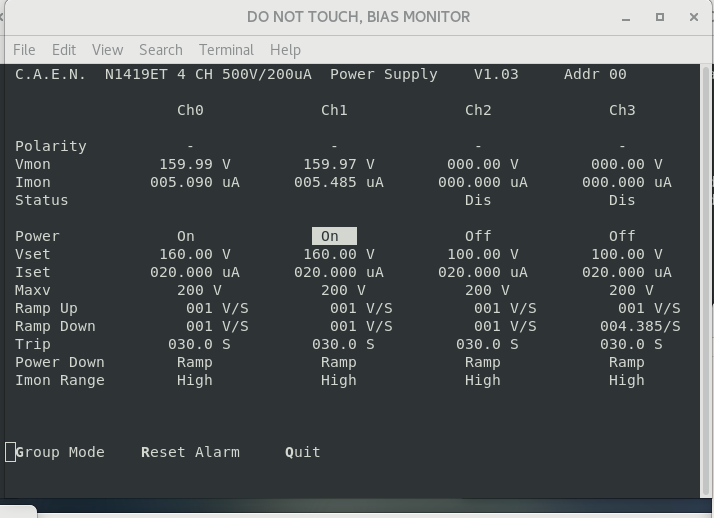Screen dimensions: 714x518
Task: Click the Ramp Up row label
Action: (46, 309)
